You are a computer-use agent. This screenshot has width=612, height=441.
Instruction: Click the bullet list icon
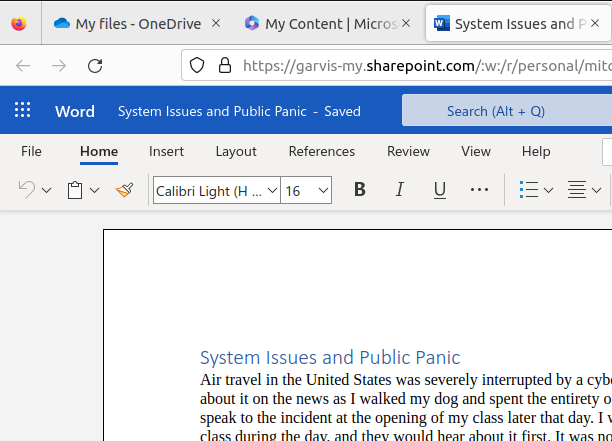pos(529,190)
